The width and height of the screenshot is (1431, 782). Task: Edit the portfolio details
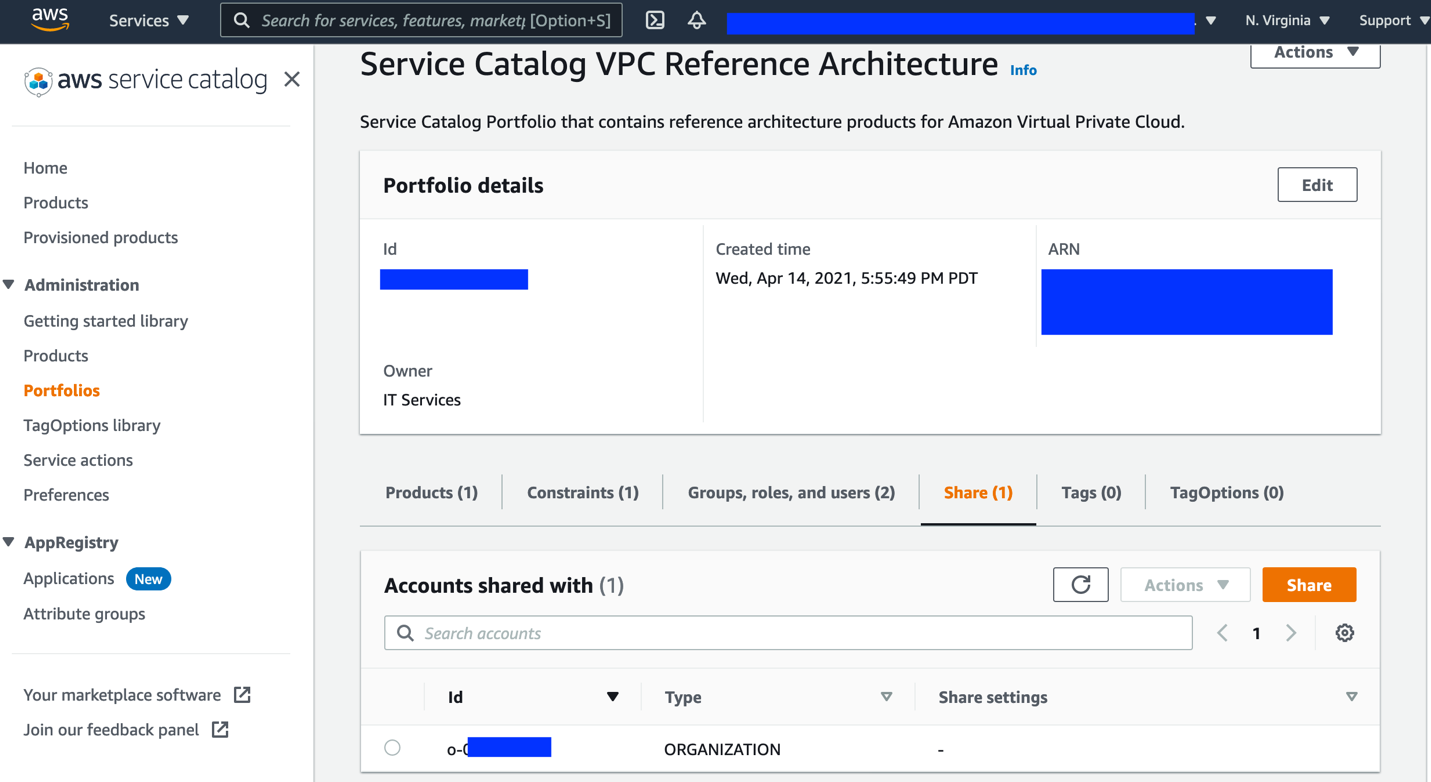[x=1317, y=184]
